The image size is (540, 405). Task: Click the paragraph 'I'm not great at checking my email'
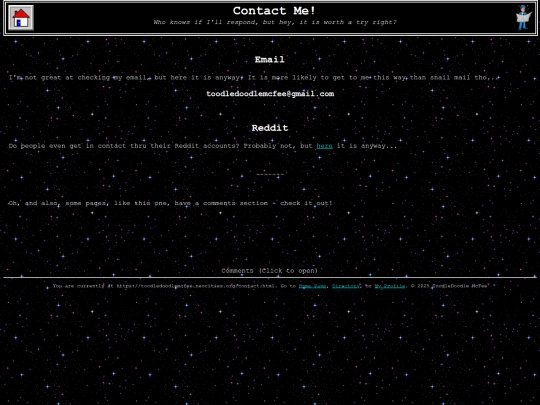[254, 77]
